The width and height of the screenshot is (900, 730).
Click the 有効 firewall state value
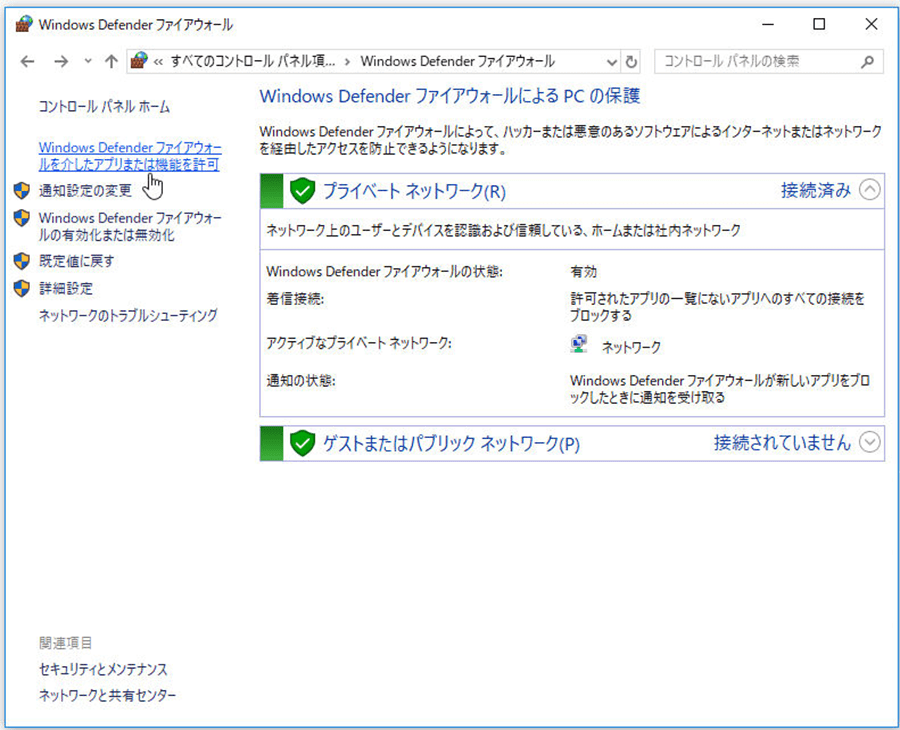pyautogui.click(x=583, y=271)
